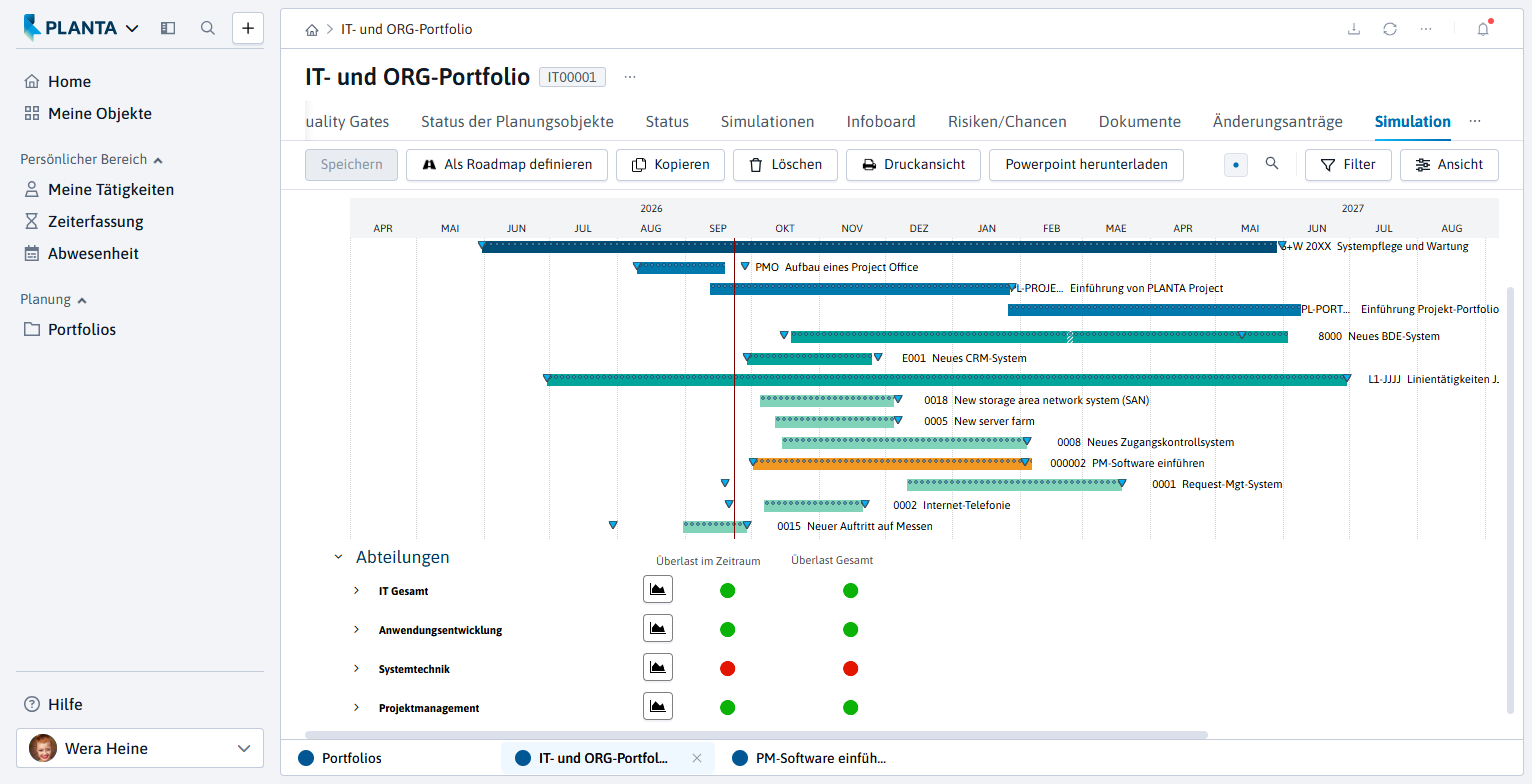Open the Hilfe link
This screenshot has height=784, width=1532.
pos(66,705)
